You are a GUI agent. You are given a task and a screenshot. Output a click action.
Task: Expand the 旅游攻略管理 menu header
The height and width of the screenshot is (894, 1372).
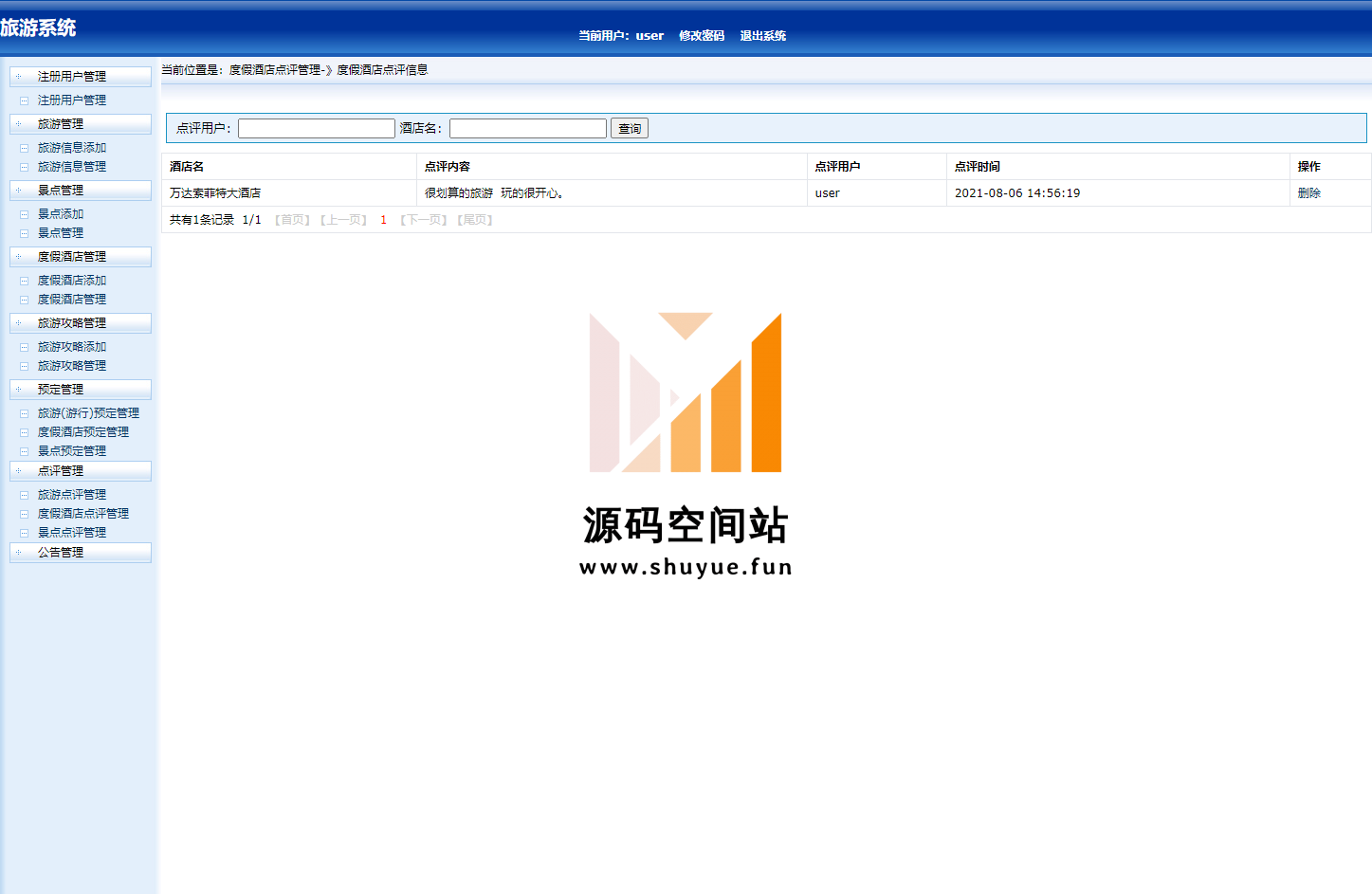(x=81, y=322)
